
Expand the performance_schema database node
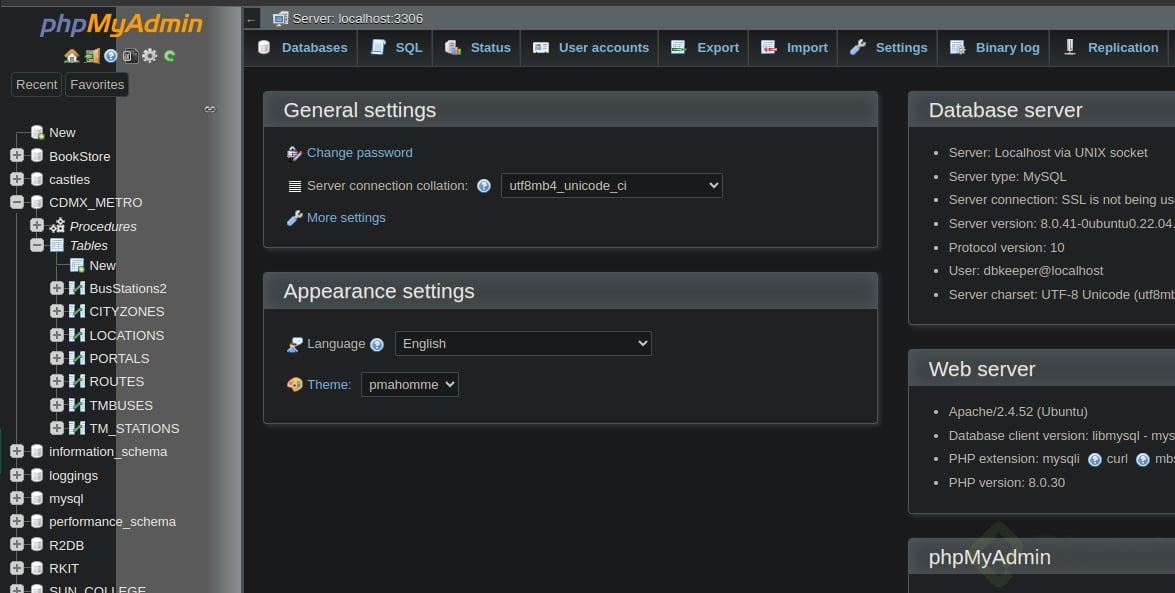16,521
